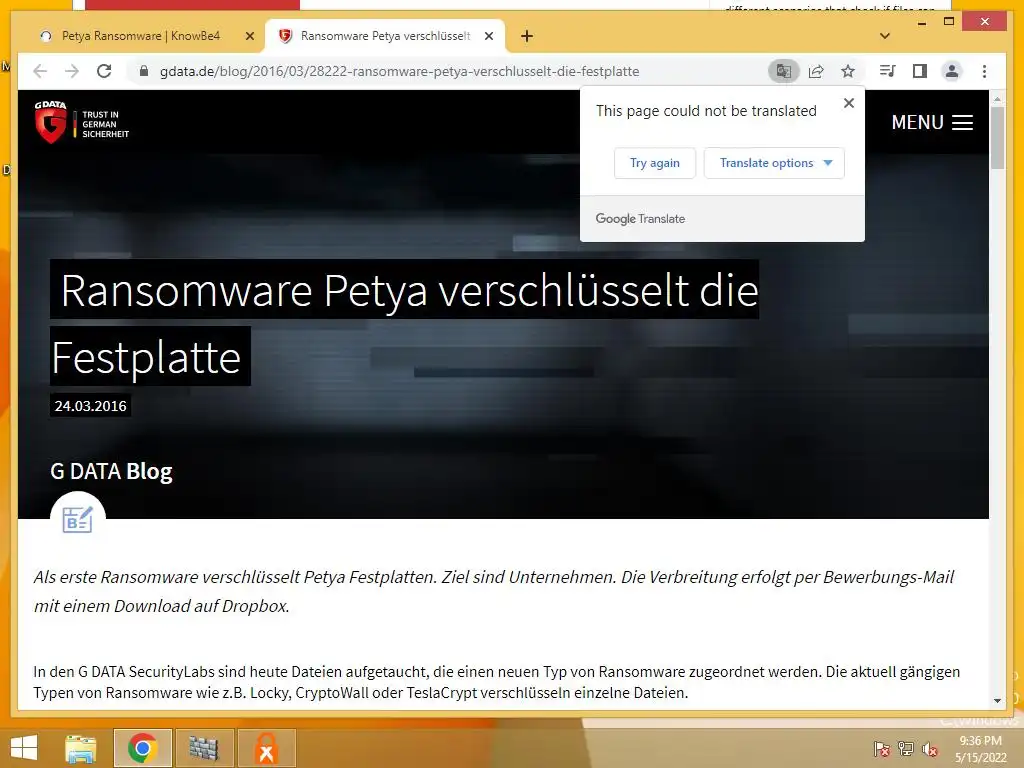Click the article date 24.03.2016
The image size is (1024, 768).
[91, 406]
